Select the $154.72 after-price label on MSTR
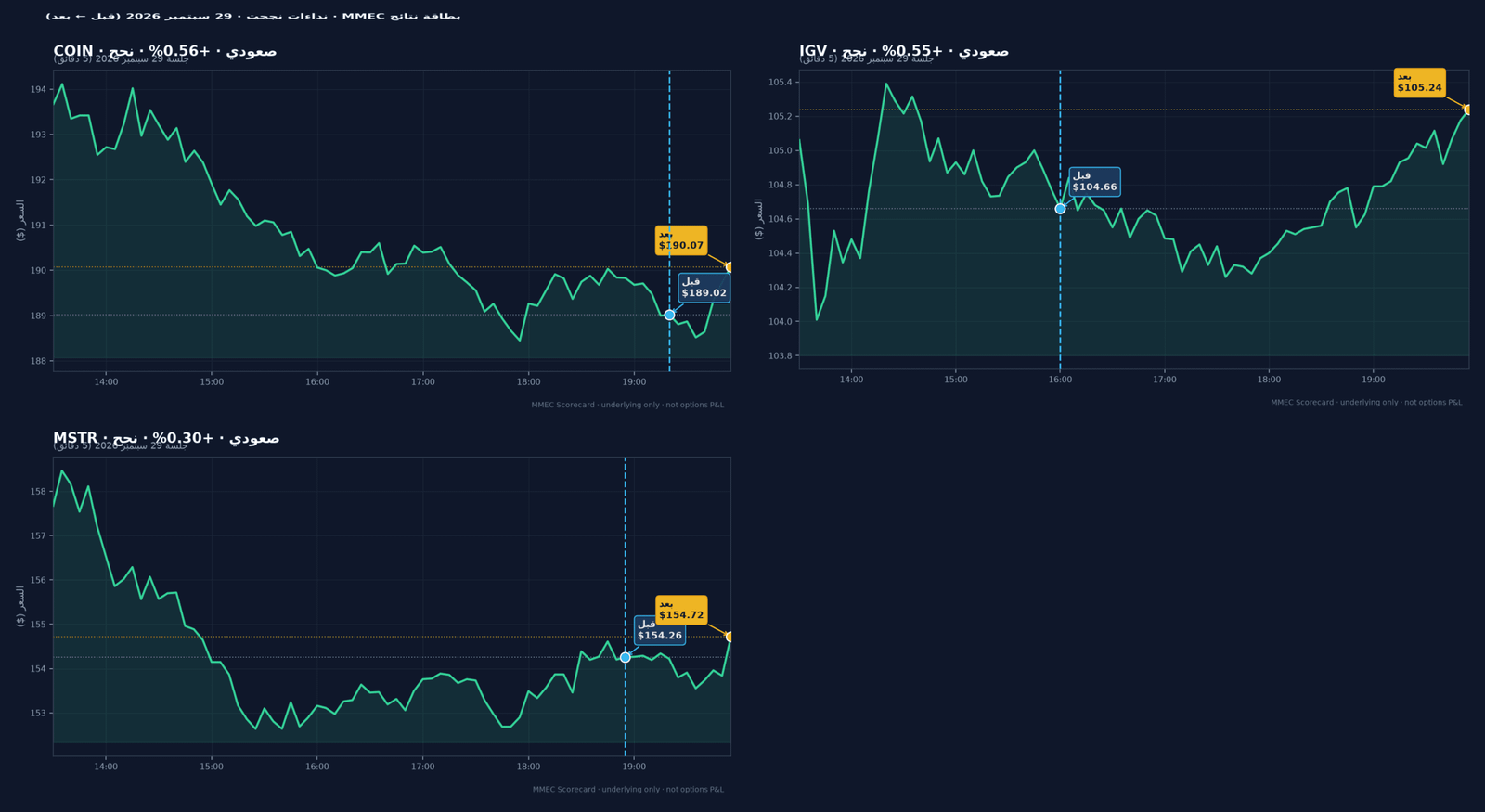This screenshot has width=1485, height=812. 681,610
